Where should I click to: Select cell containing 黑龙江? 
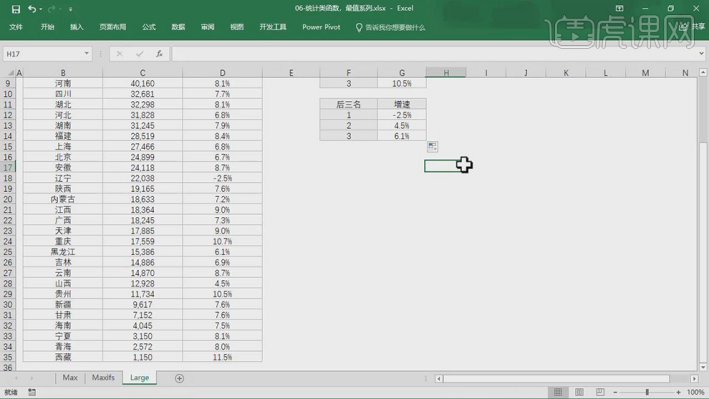tap(63, 252)
